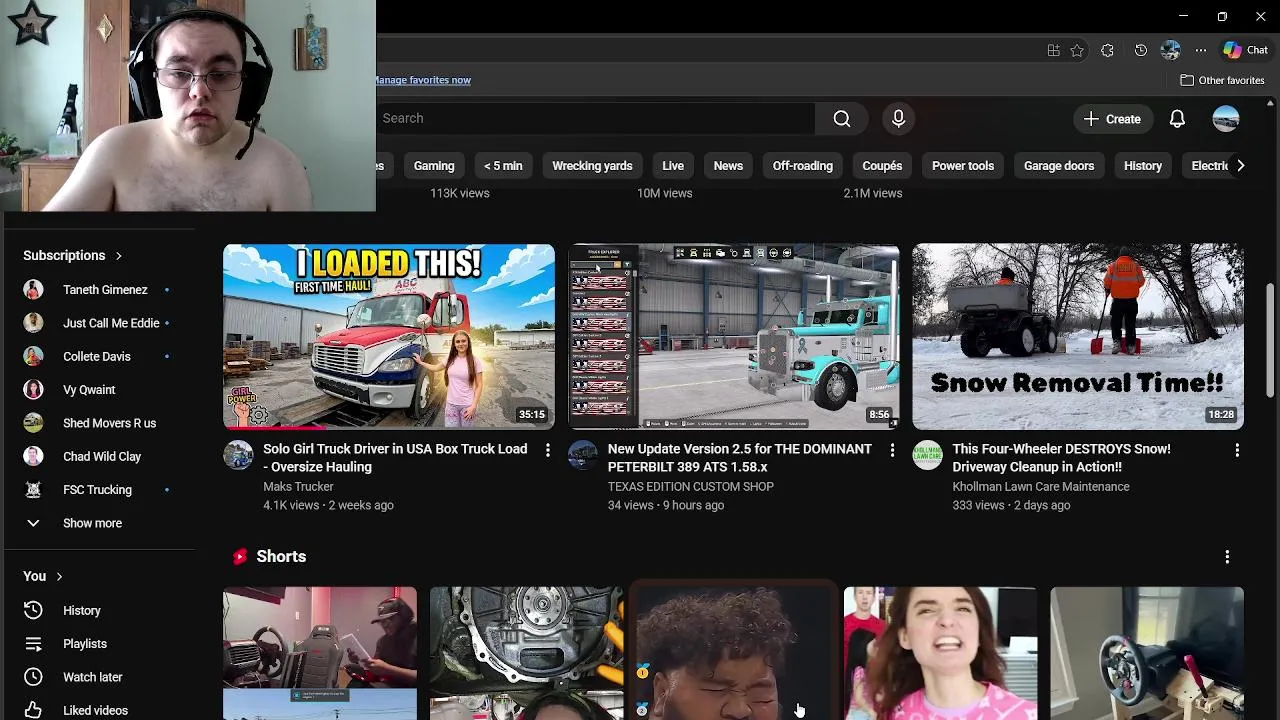The height and width of the screenshot is (720, 1280).
Task: Open browser settings and more menu
Action: click(x=1201, y=50)
